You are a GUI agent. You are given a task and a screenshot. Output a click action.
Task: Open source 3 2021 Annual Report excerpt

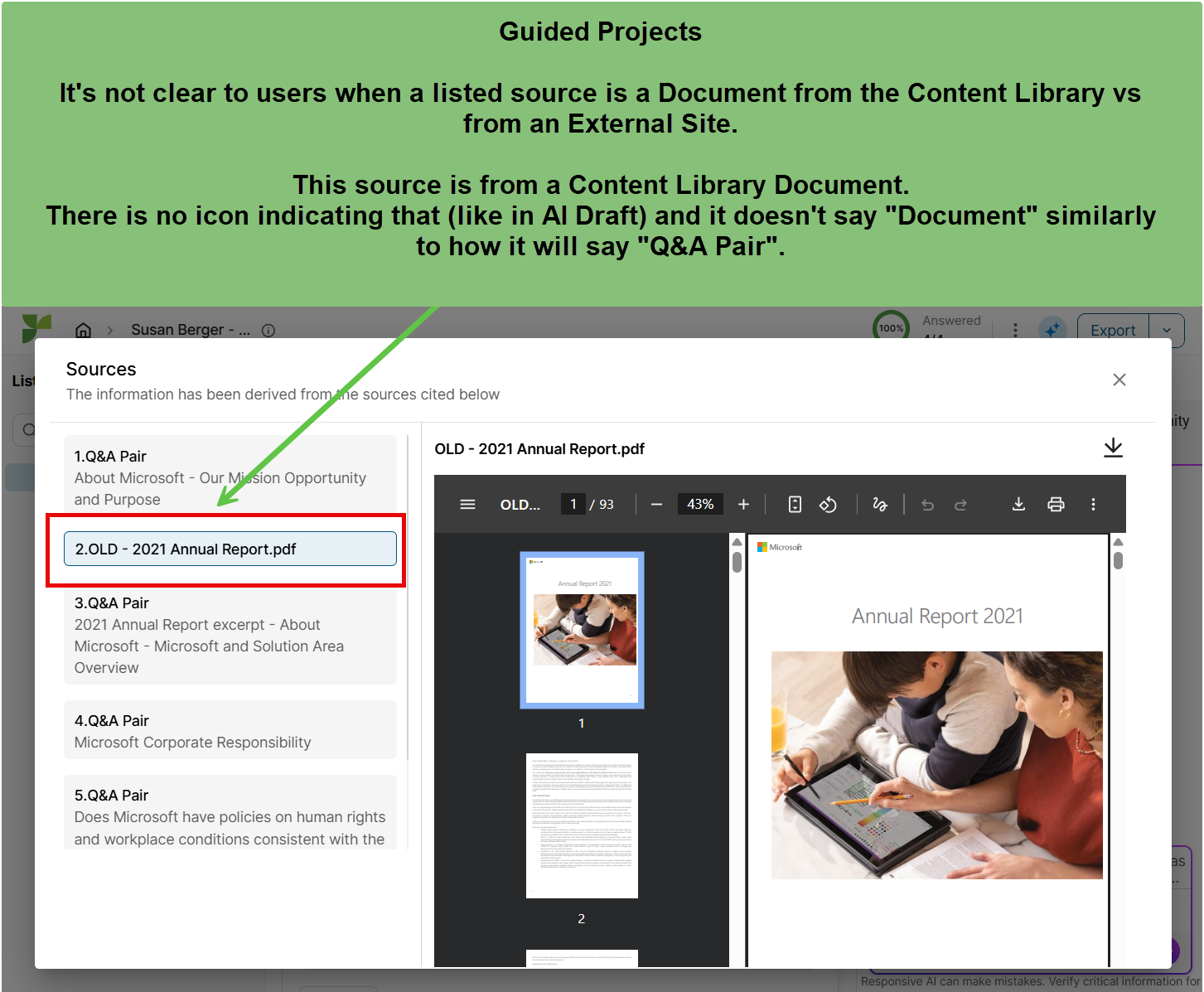point(230,635)
